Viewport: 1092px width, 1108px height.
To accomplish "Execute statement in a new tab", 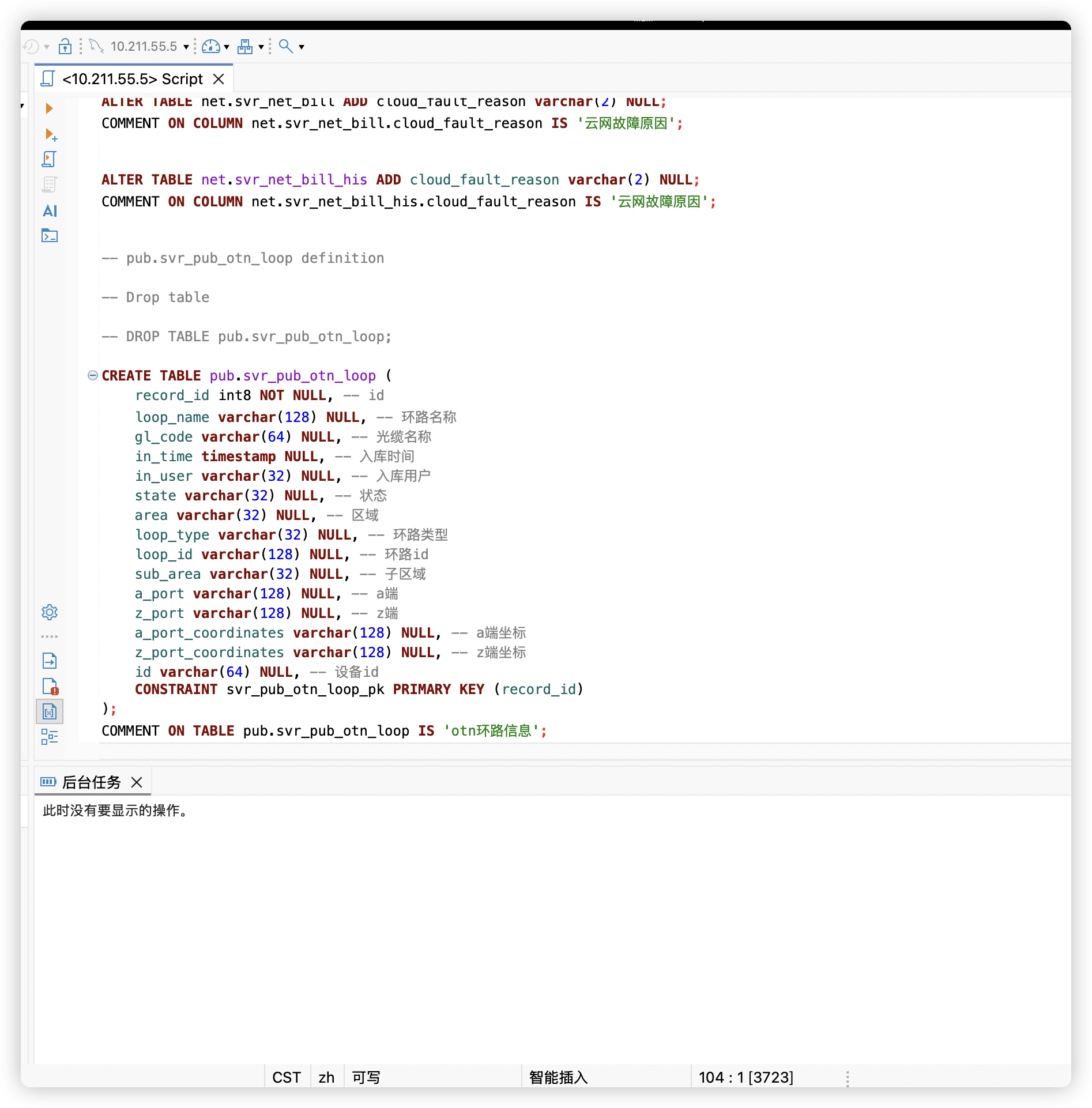I will pyautogui.click(x=51, y=135).
